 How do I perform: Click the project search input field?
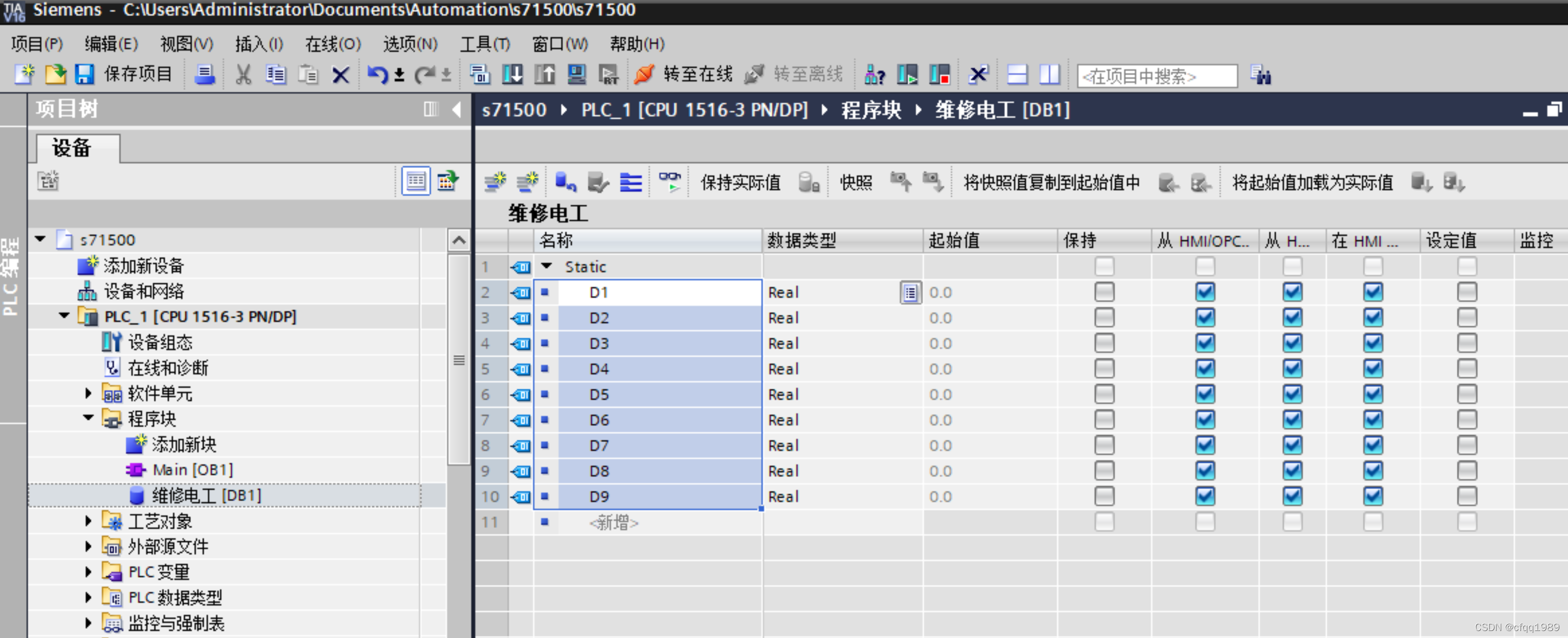click(1156, 76)
